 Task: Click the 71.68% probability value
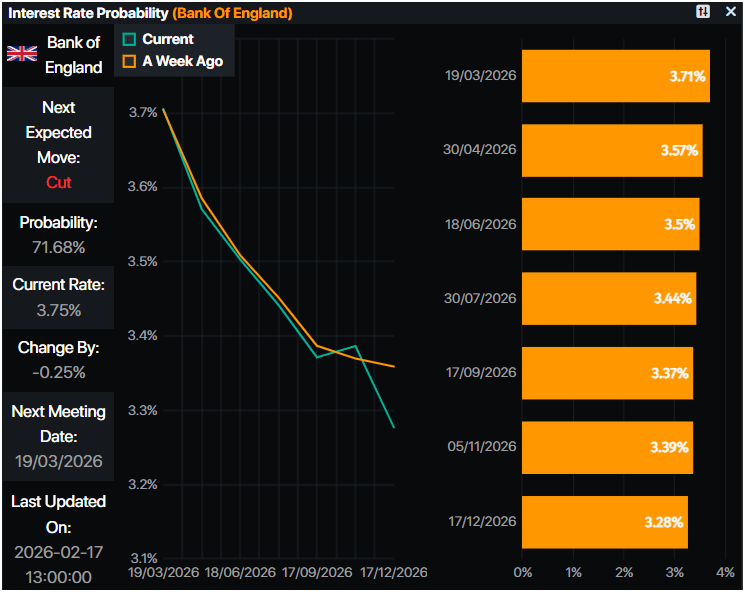(58, 246)
